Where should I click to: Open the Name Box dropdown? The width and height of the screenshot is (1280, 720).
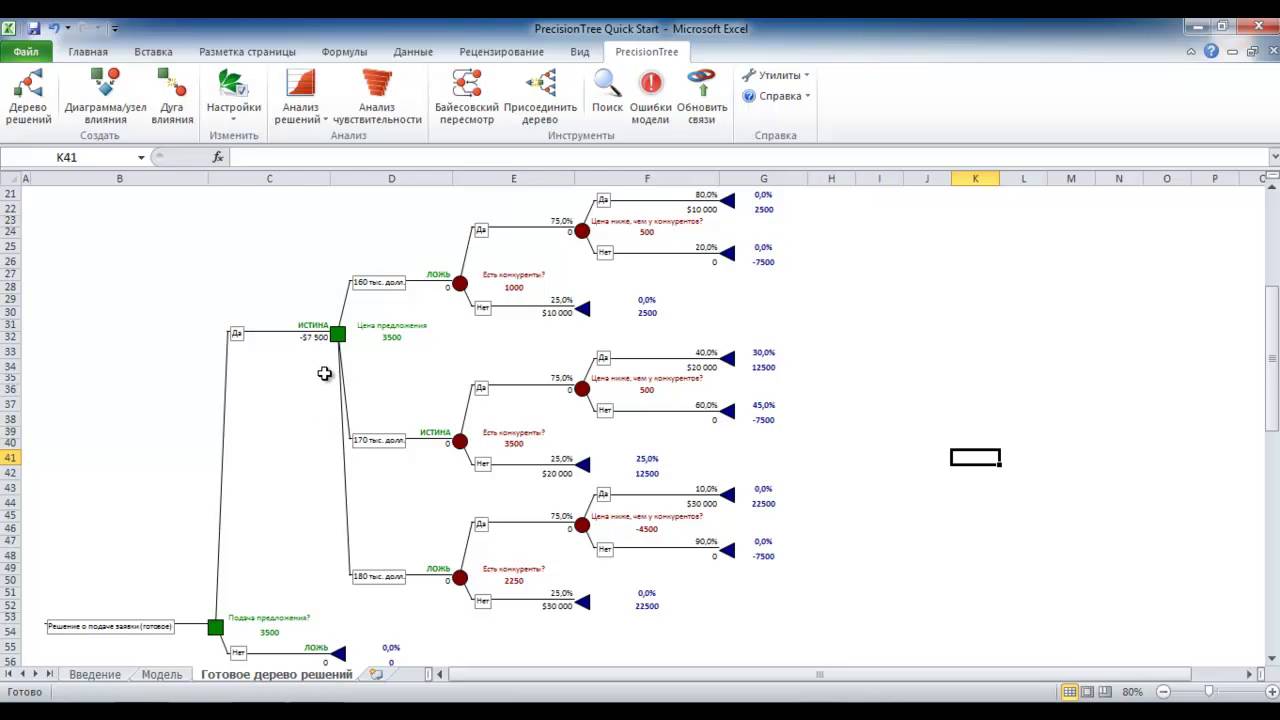141,157
